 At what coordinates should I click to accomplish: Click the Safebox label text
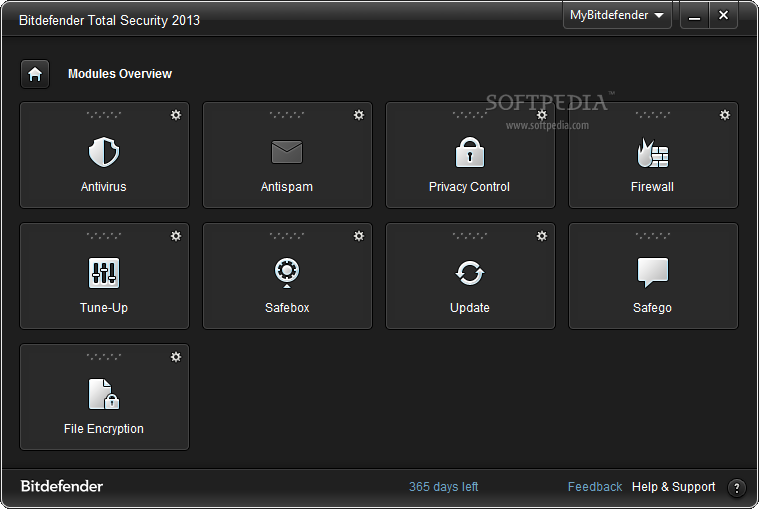287,308
